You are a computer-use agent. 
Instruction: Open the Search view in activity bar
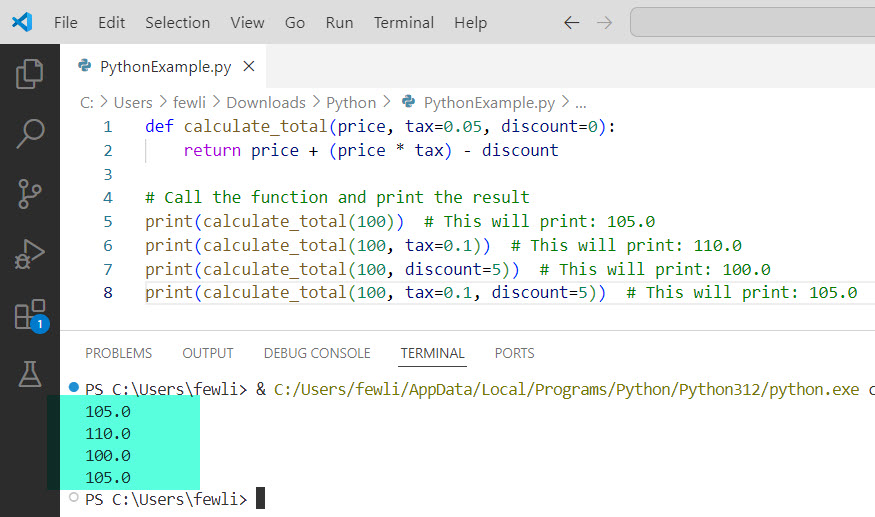30,134
